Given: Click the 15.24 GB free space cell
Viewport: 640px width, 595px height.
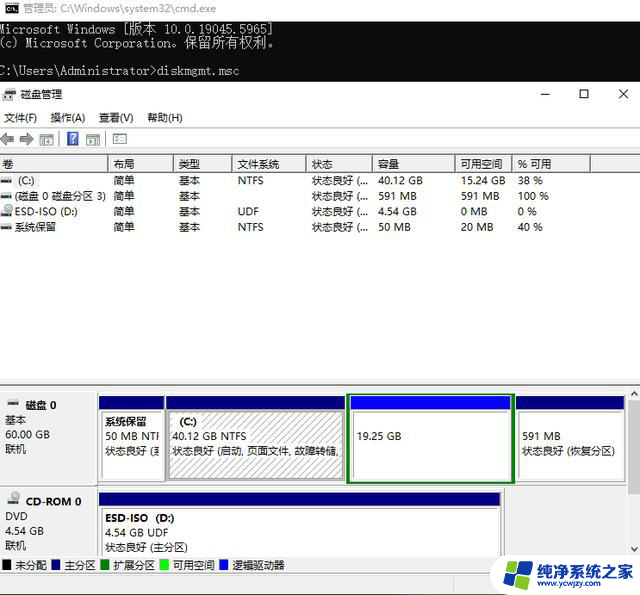Looking at the screenshot, I should tap(483, 180).
